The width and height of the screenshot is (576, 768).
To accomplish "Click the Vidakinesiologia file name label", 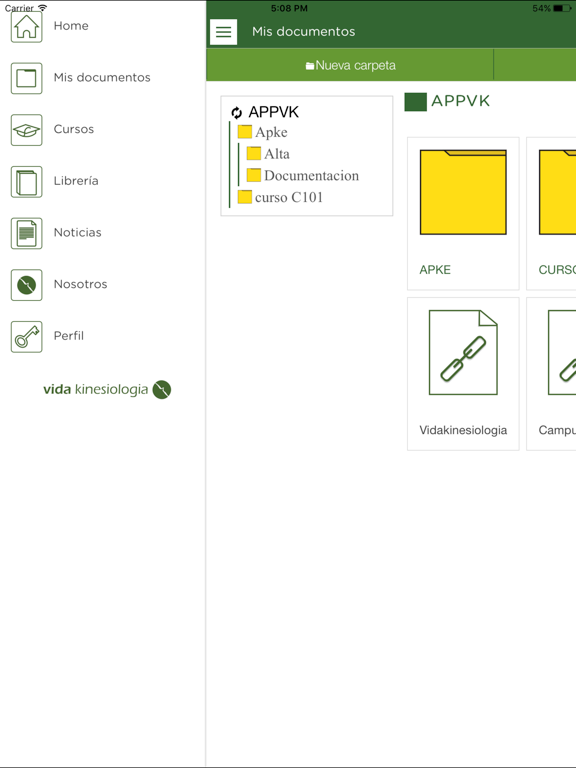I will pos(463,430).
